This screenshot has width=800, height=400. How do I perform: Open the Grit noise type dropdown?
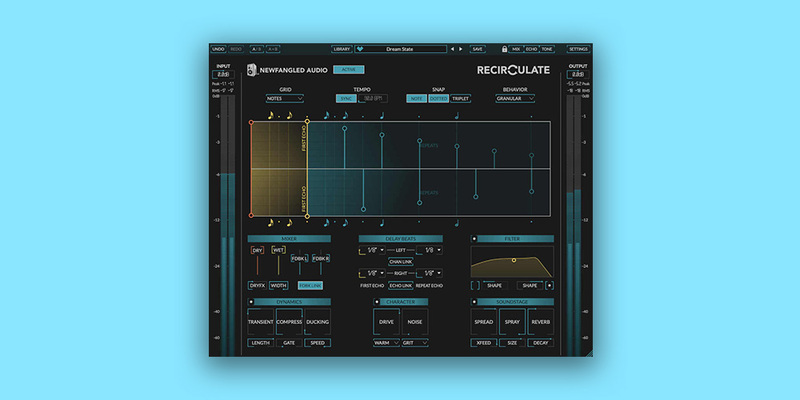(x=415, y=343)
